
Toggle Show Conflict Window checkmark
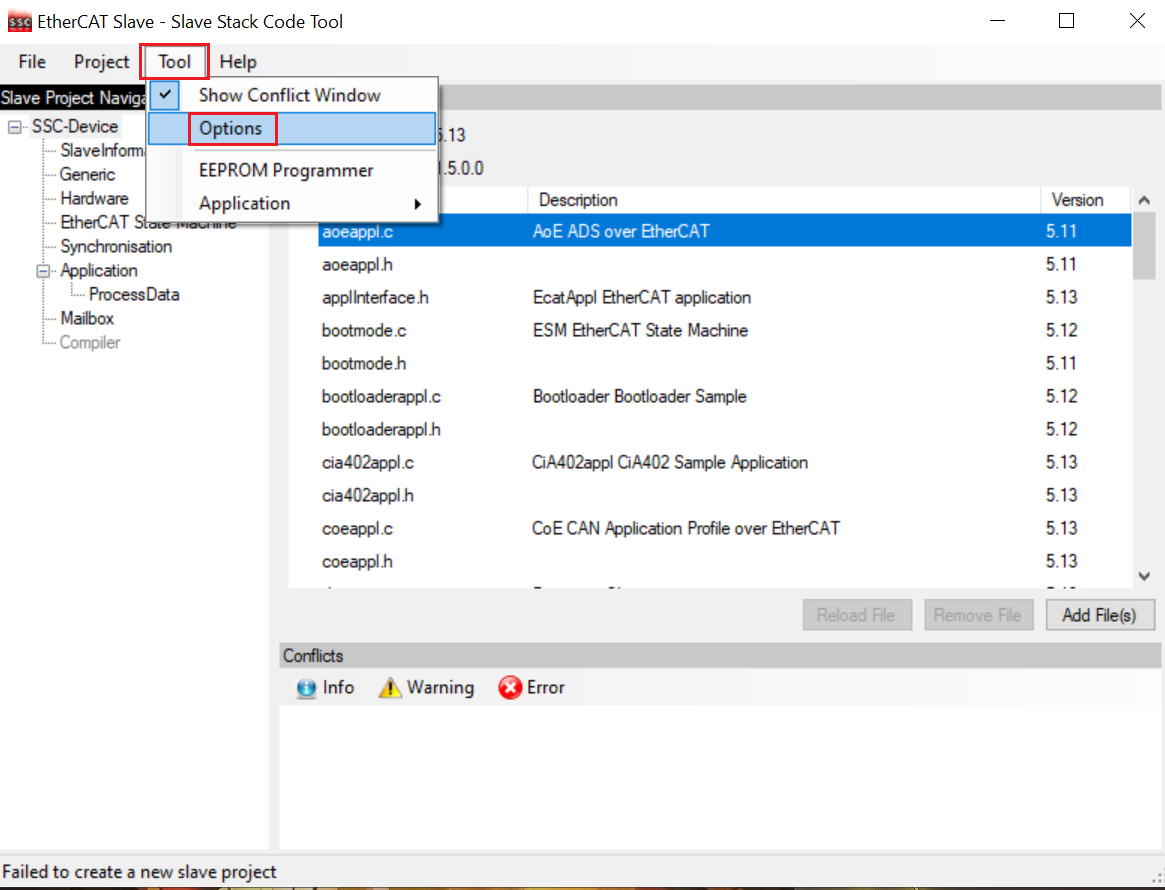[x=167, y=95]
